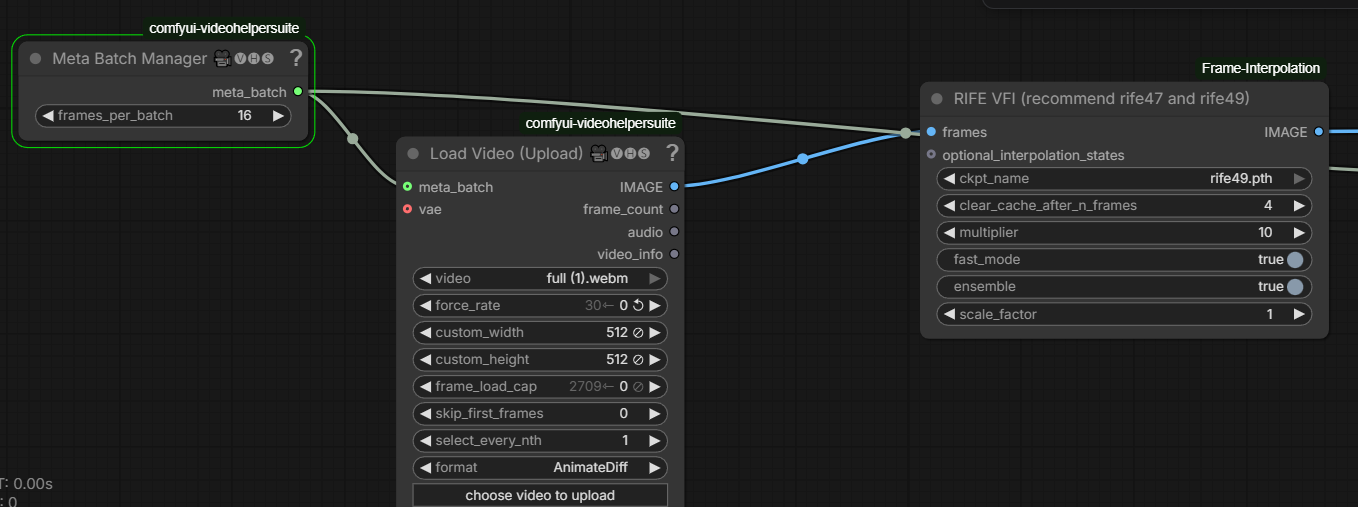
Task: Select previous video with left arrow
Action: coord(424,278)
